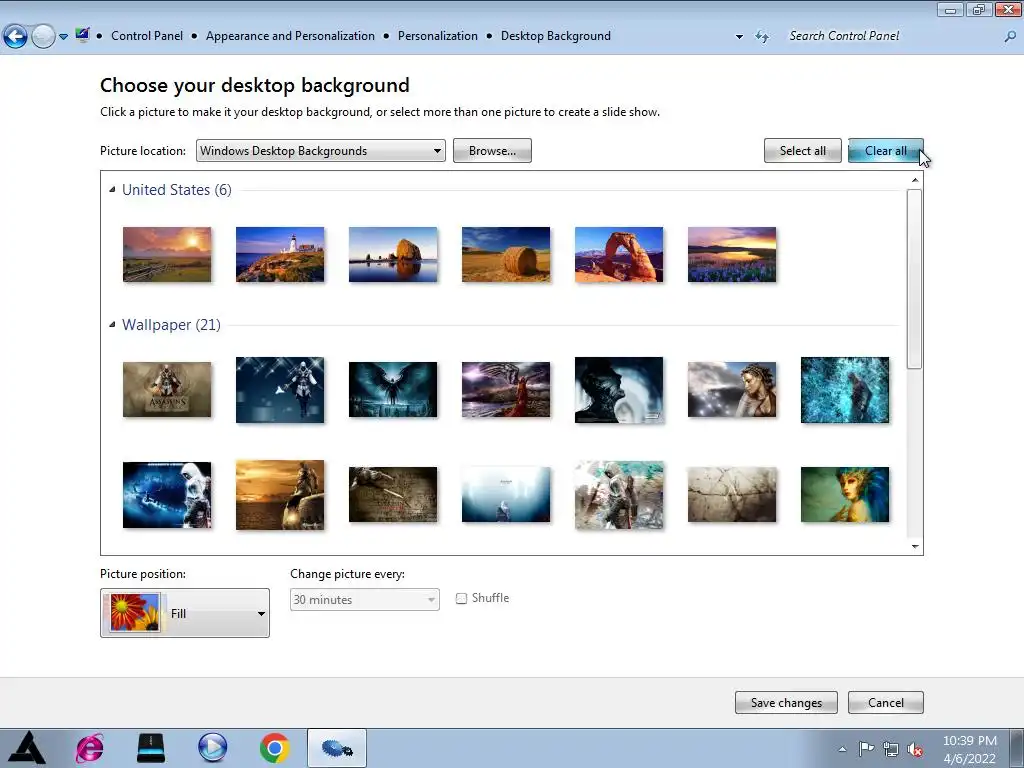Open the Picture position Fill dropdown
The image size is (1024, 768).
(x=185, y=613)
